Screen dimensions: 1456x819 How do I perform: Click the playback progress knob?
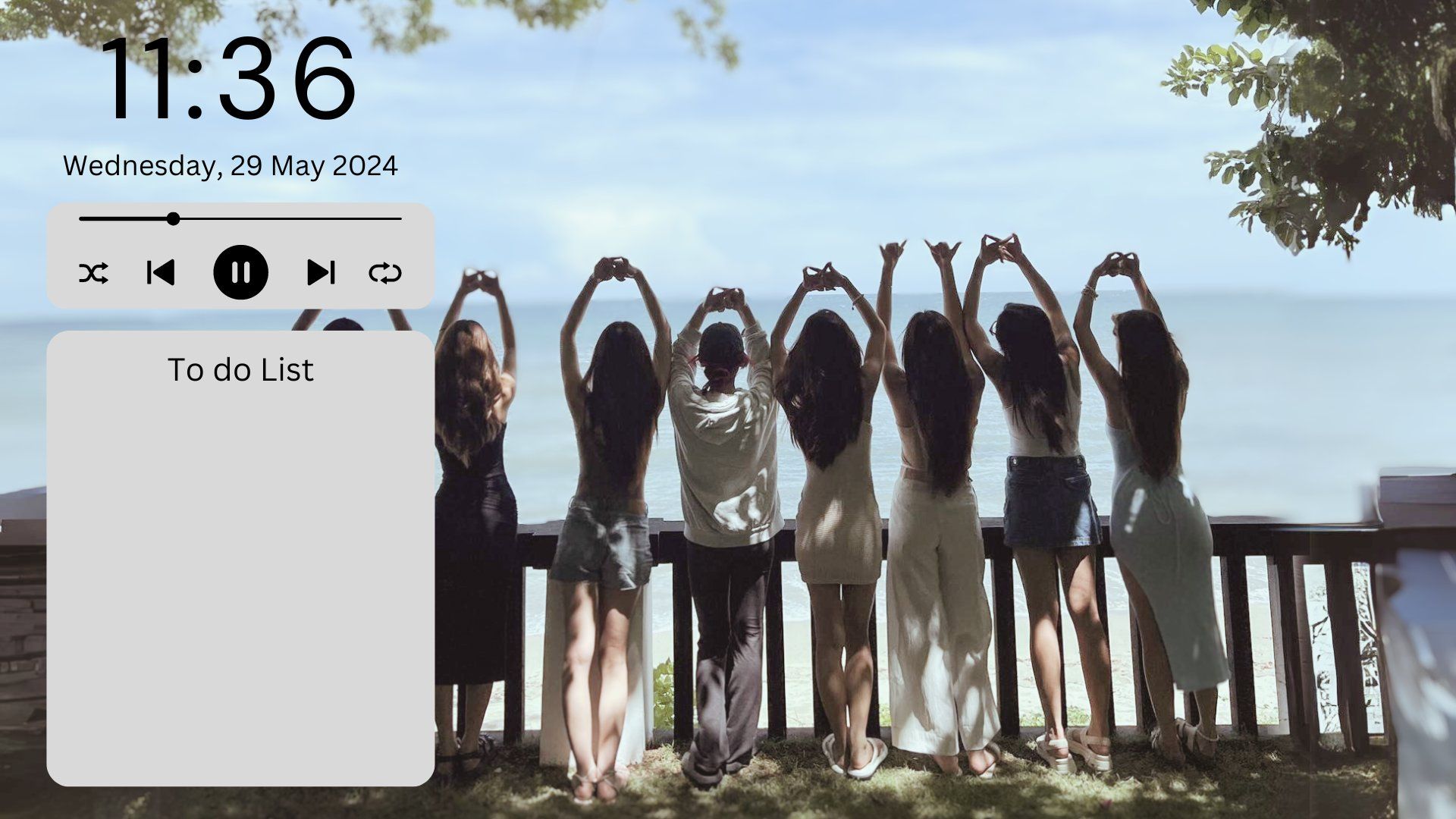coord(173,219)
